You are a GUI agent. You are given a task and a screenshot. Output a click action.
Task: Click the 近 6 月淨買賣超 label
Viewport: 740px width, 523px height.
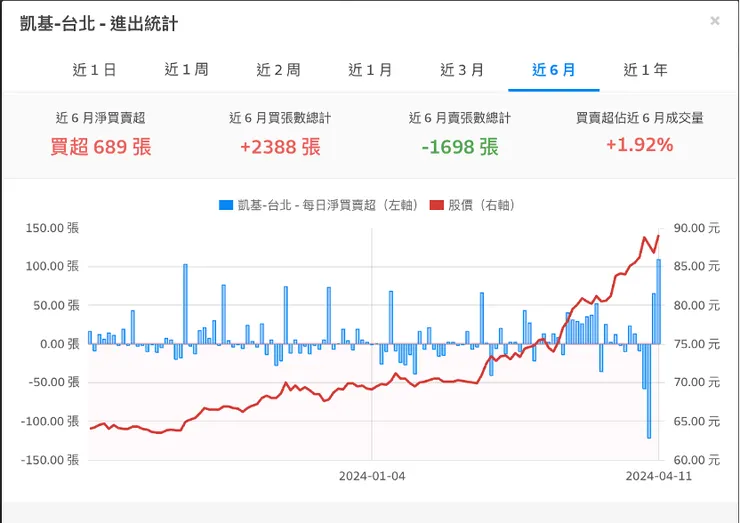[x=101, y=118]
